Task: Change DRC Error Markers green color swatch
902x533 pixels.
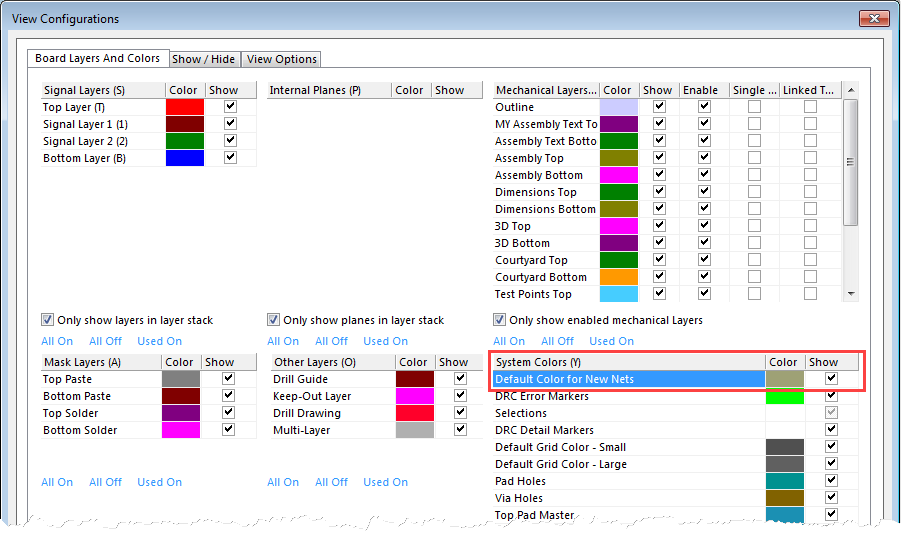Action: click(785, 397)
